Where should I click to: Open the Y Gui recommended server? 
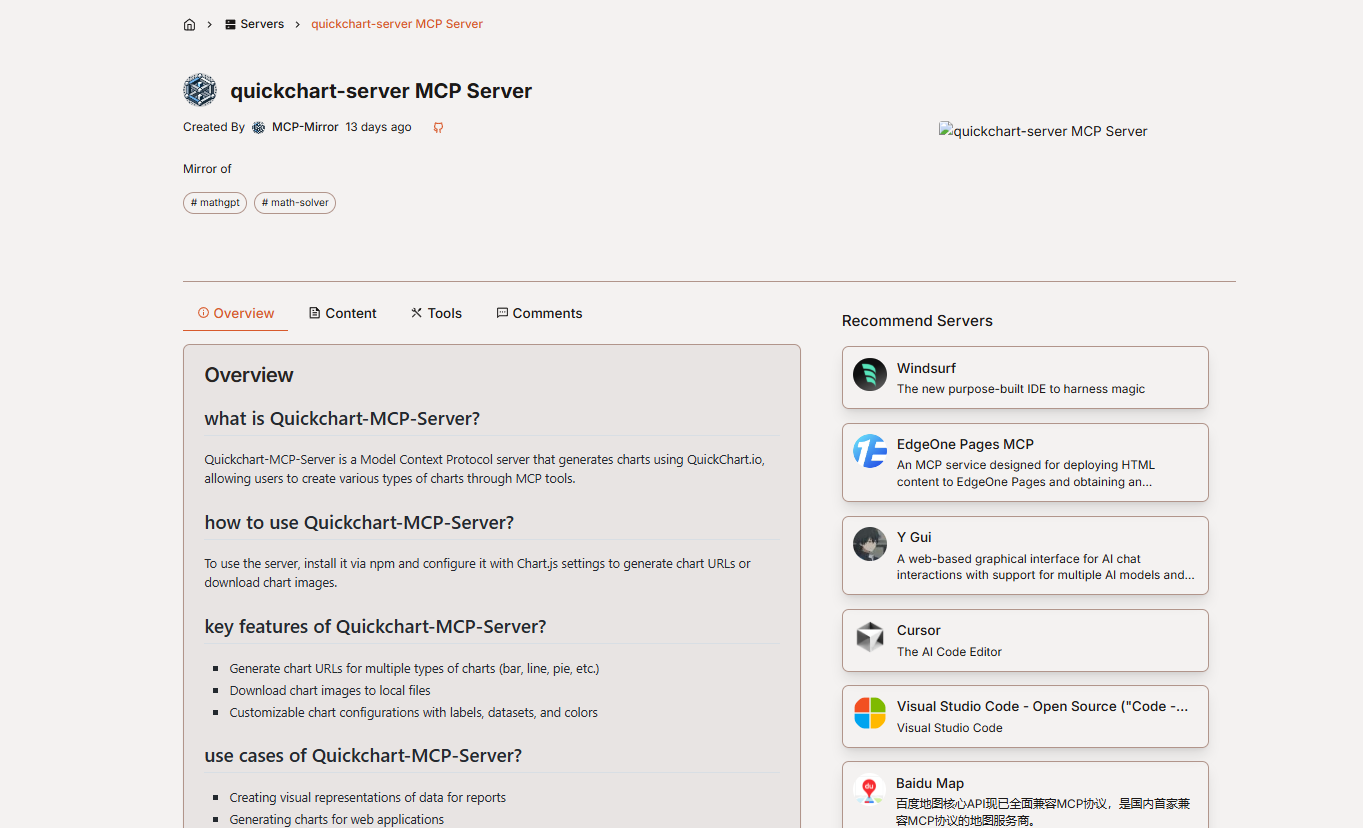click(x=1025, y=555)
